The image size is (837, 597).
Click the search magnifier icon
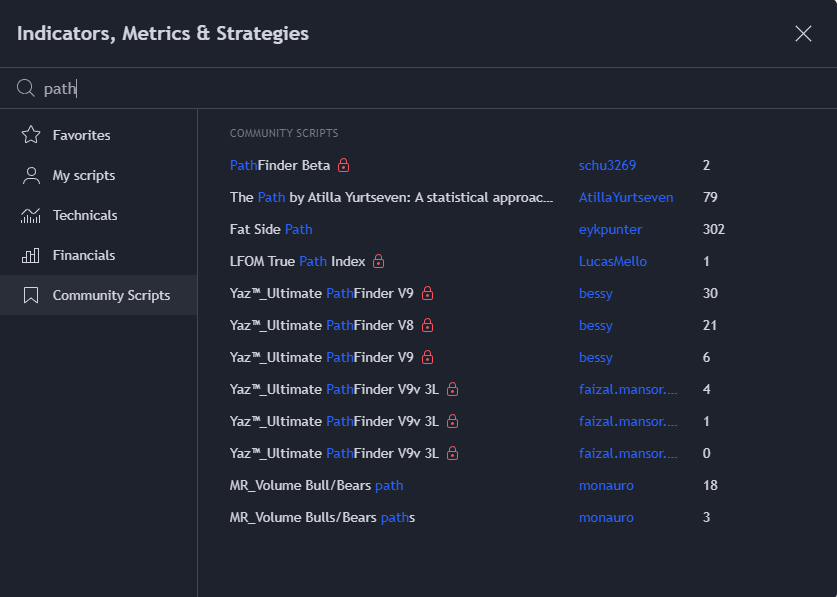click(26, 88)
